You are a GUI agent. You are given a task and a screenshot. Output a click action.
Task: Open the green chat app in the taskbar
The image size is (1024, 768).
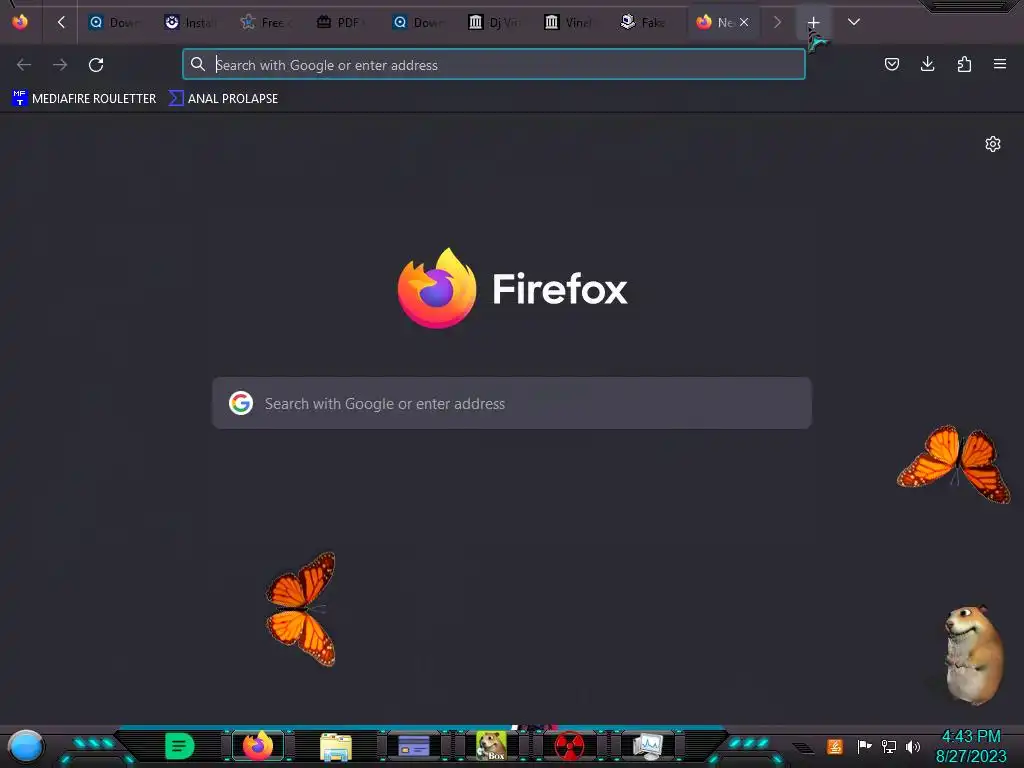(x=180, y=746)
